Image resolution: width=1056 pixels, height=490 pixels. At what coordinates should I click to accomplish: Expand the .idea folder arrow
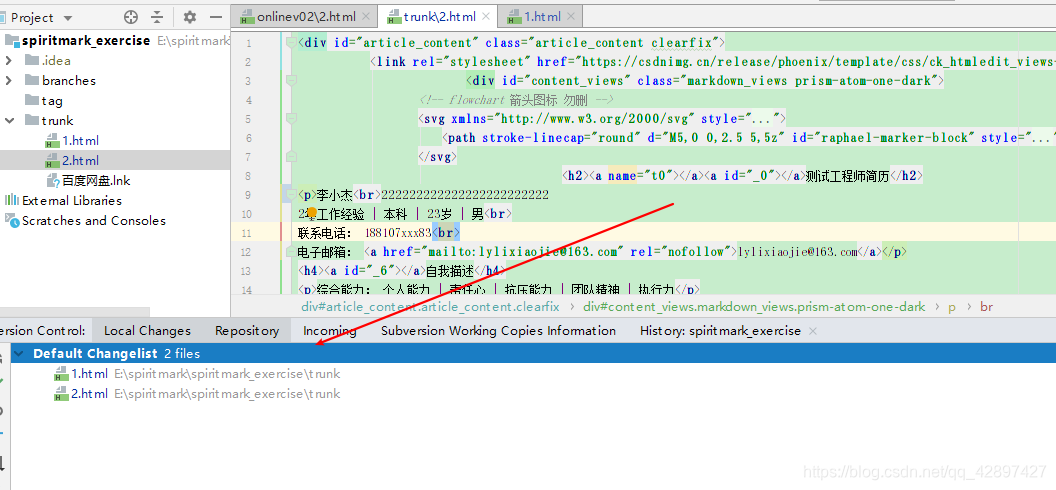point(9,61)
